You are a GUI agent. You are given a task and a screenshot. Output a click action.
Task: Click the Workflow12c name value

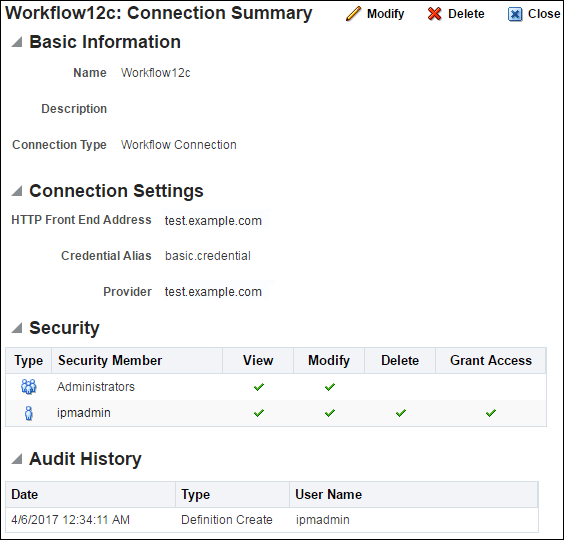[x=155, y=73]
